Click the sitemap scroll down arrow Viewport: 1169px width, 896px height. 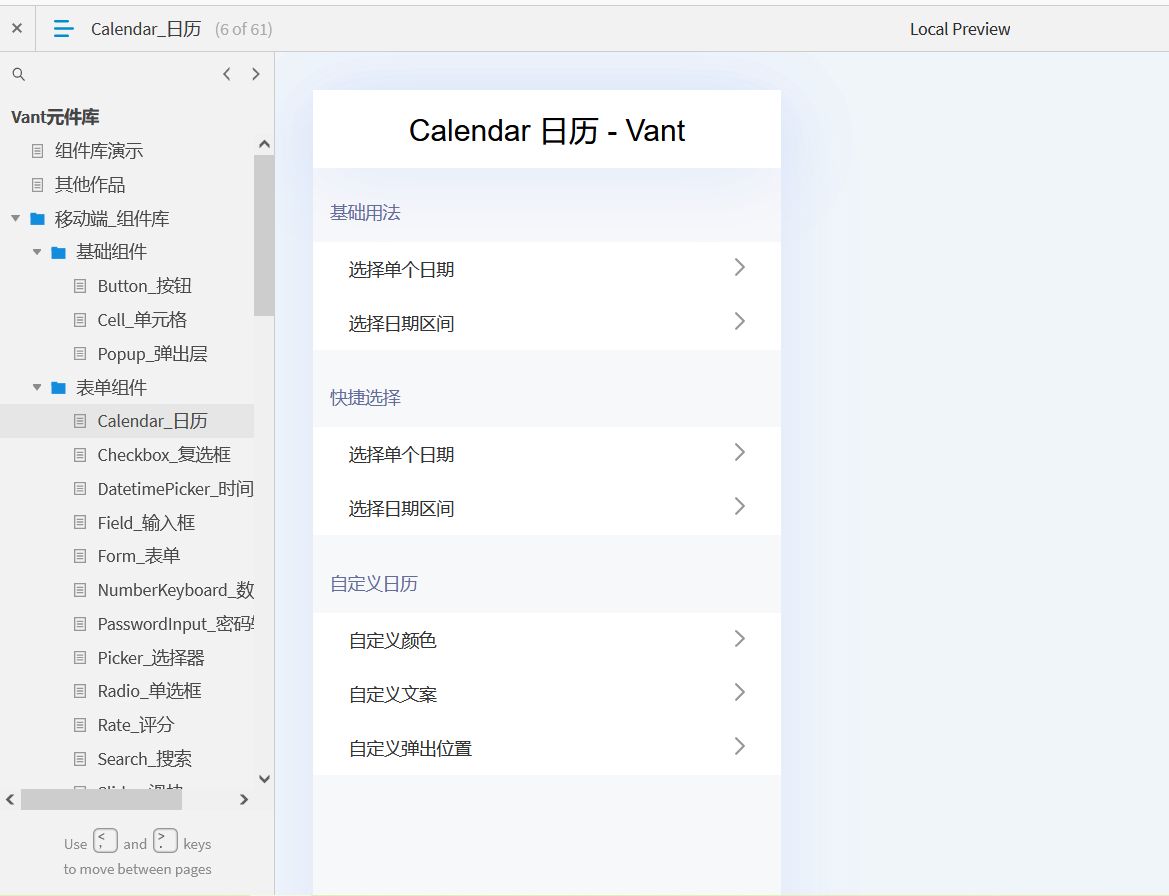pos(264,779)
